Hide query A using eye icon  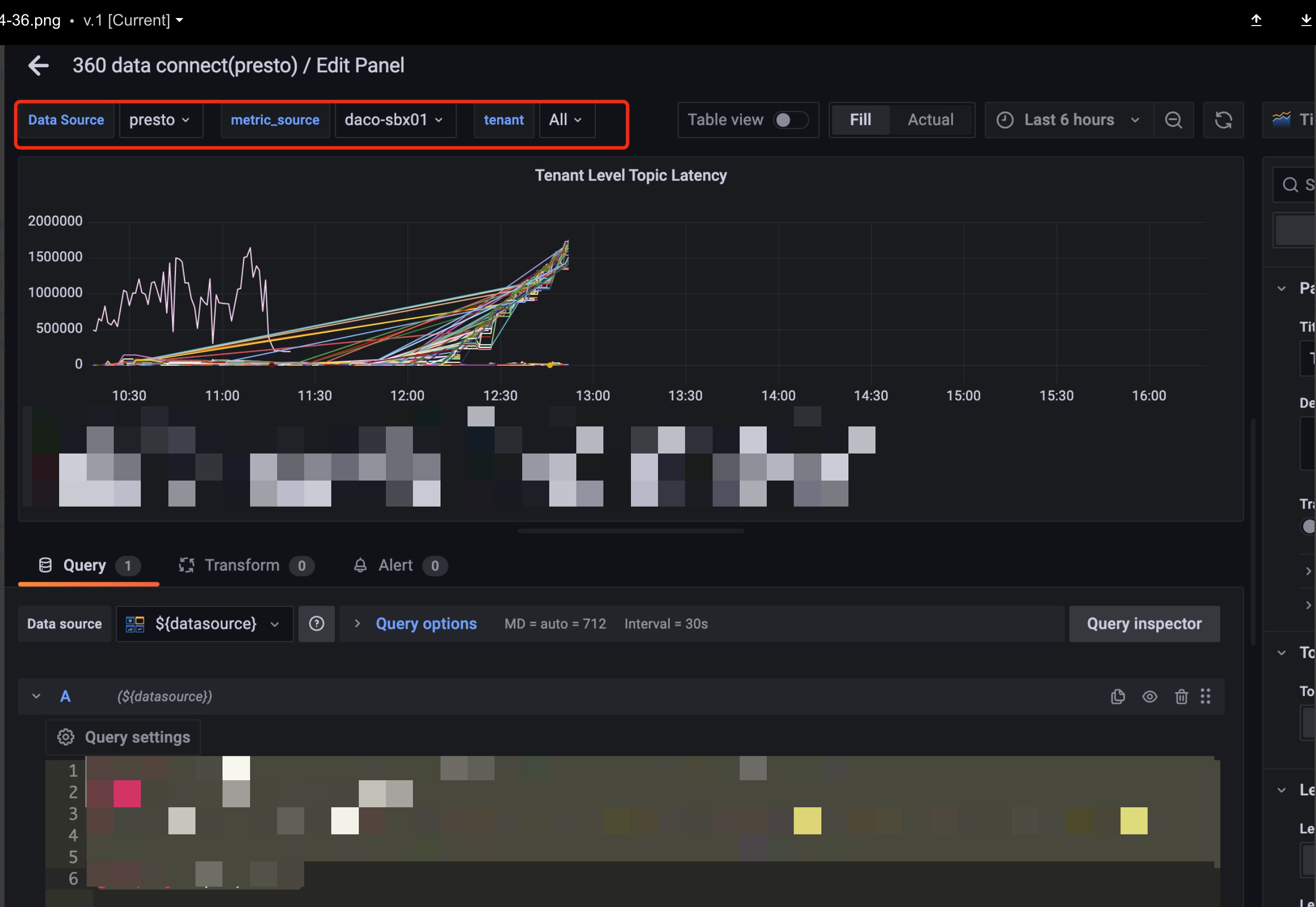click(1150, 696)
